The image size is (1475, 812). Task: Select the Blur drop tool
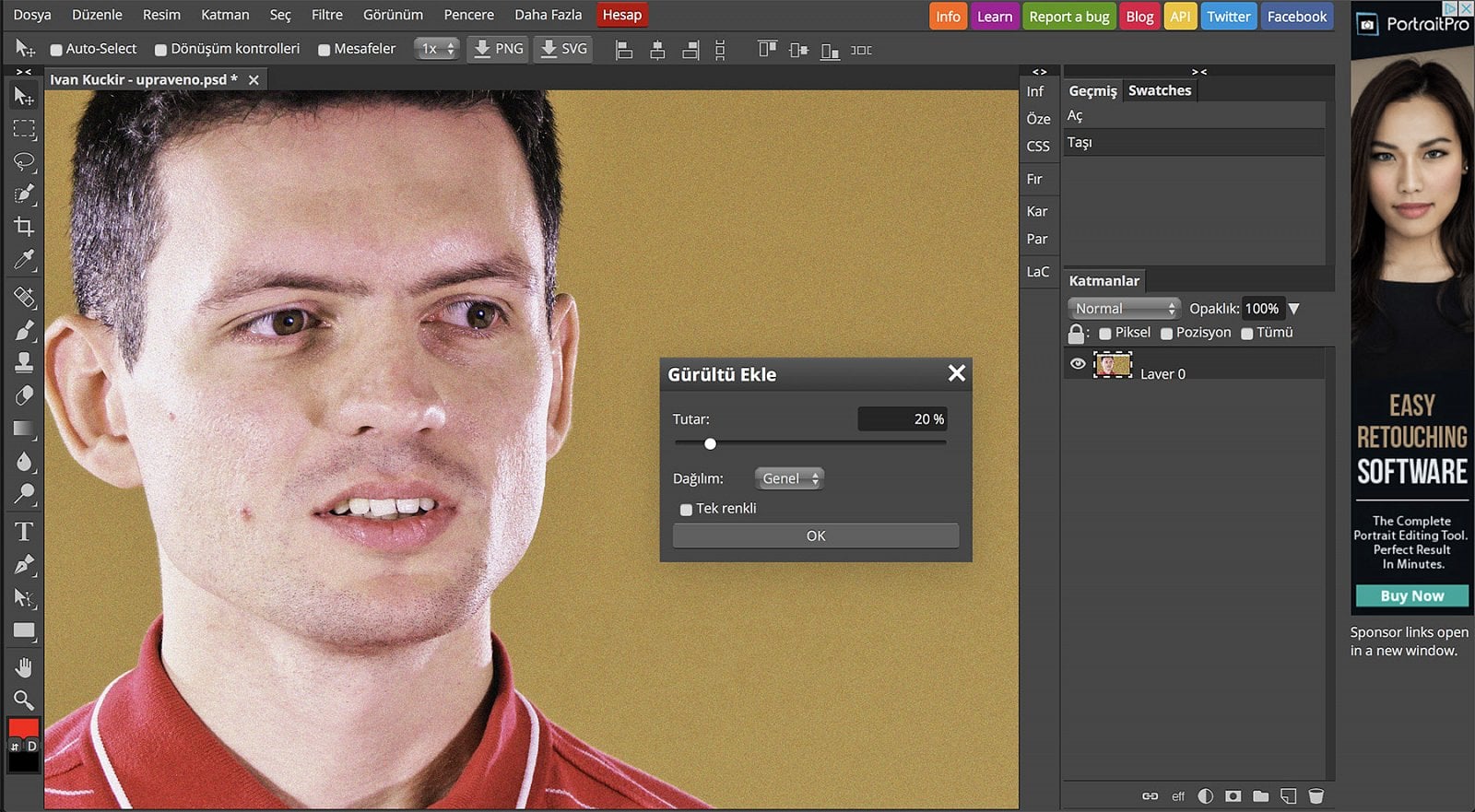click(x=24, y=461)
